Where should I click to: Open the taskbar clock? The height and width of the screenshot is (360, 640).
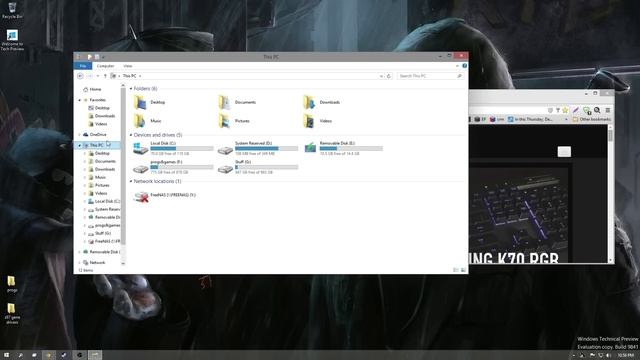pos(625,356)
